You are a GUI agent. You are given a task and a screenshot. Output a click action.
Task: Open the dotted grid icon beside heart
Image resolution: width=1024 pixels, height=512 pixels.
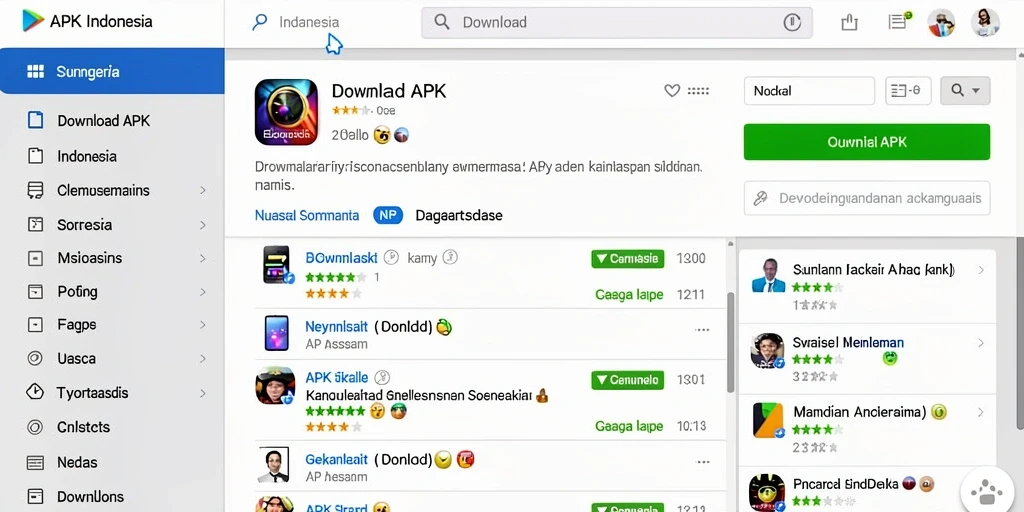coord(699,91)
